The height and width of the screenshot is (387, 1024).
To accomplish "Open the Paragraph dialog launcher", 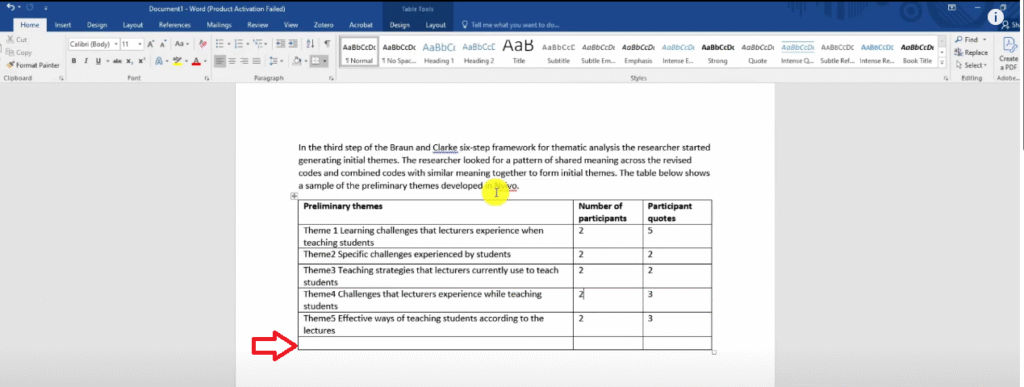I will [x=332, y=78].
